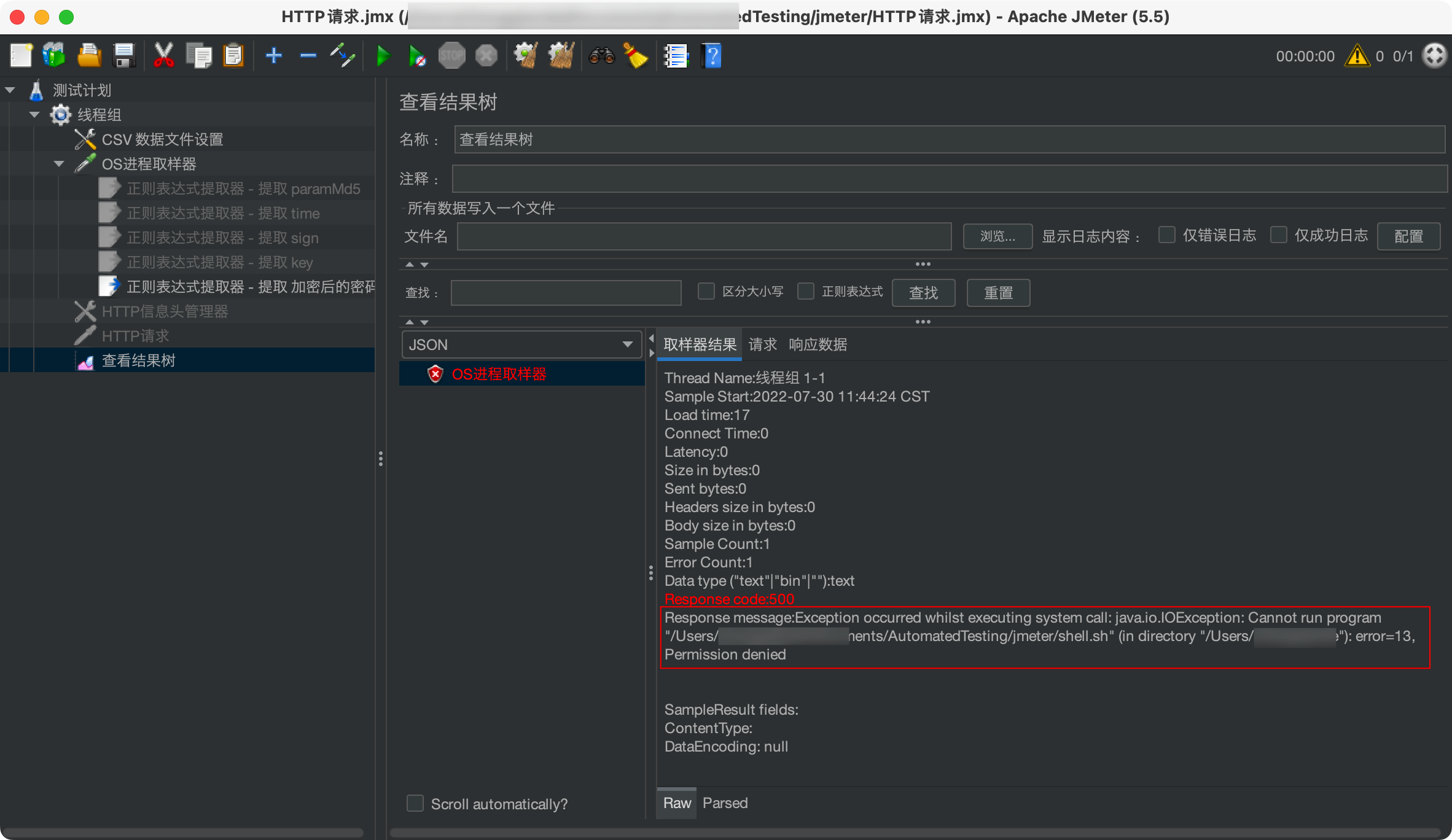This screenshot has height=840, width=1452.
Task: Click the New test plan icon
Action: [21, 56]
